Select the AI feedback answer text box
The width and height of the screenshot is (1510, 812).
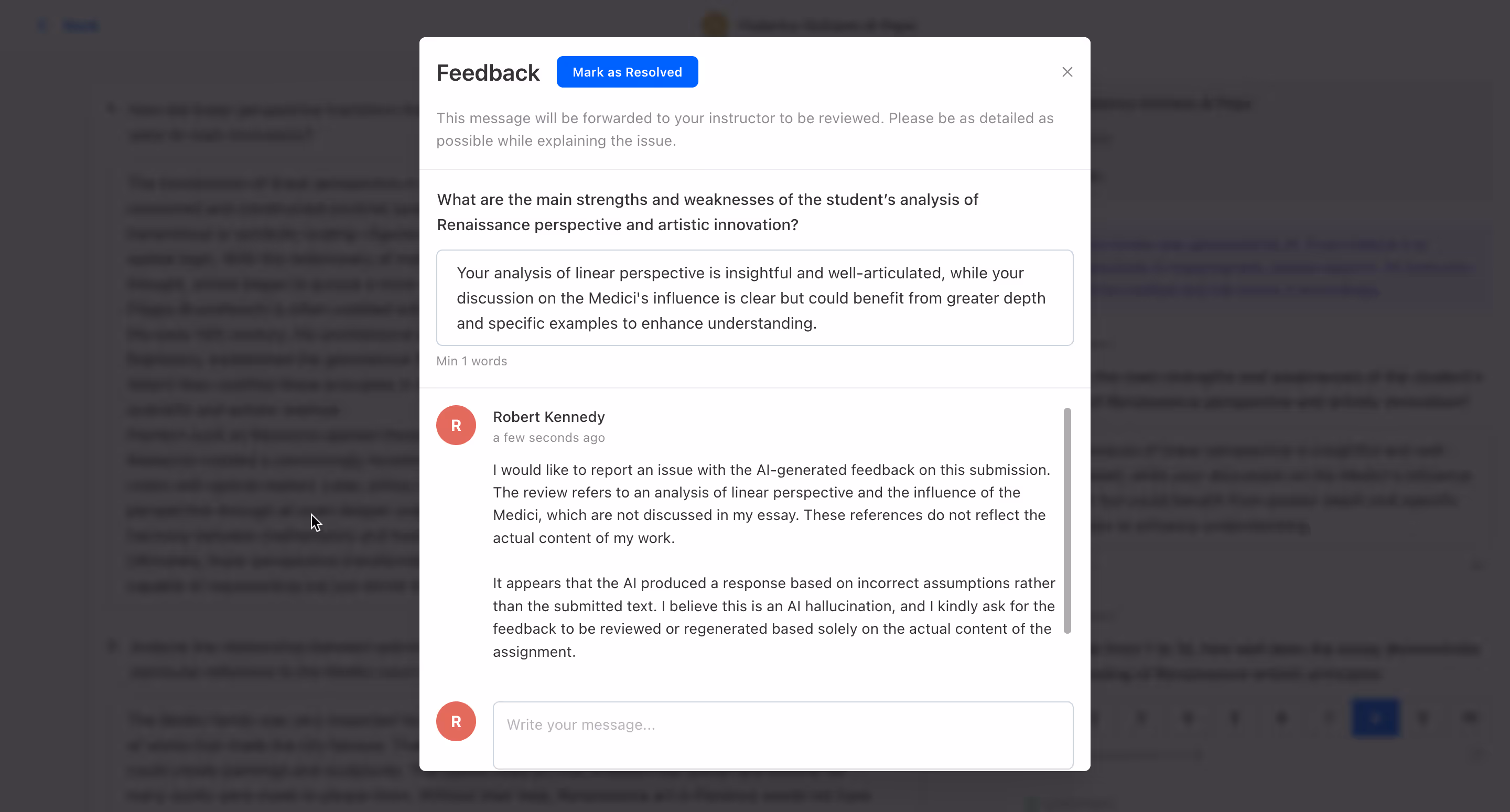[x=754, y=298]
